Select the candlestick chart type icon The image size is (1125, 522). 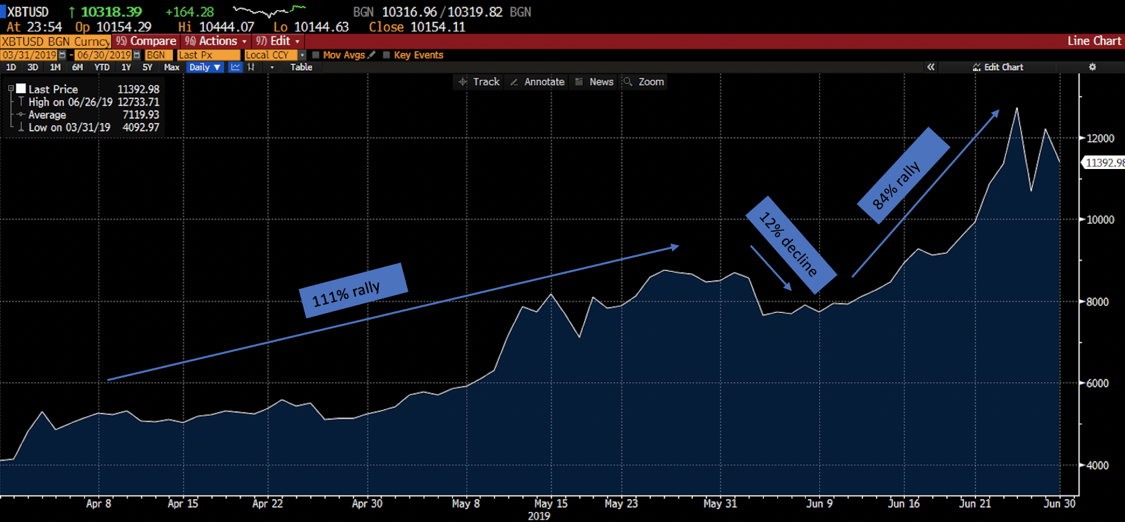[251, 67]
